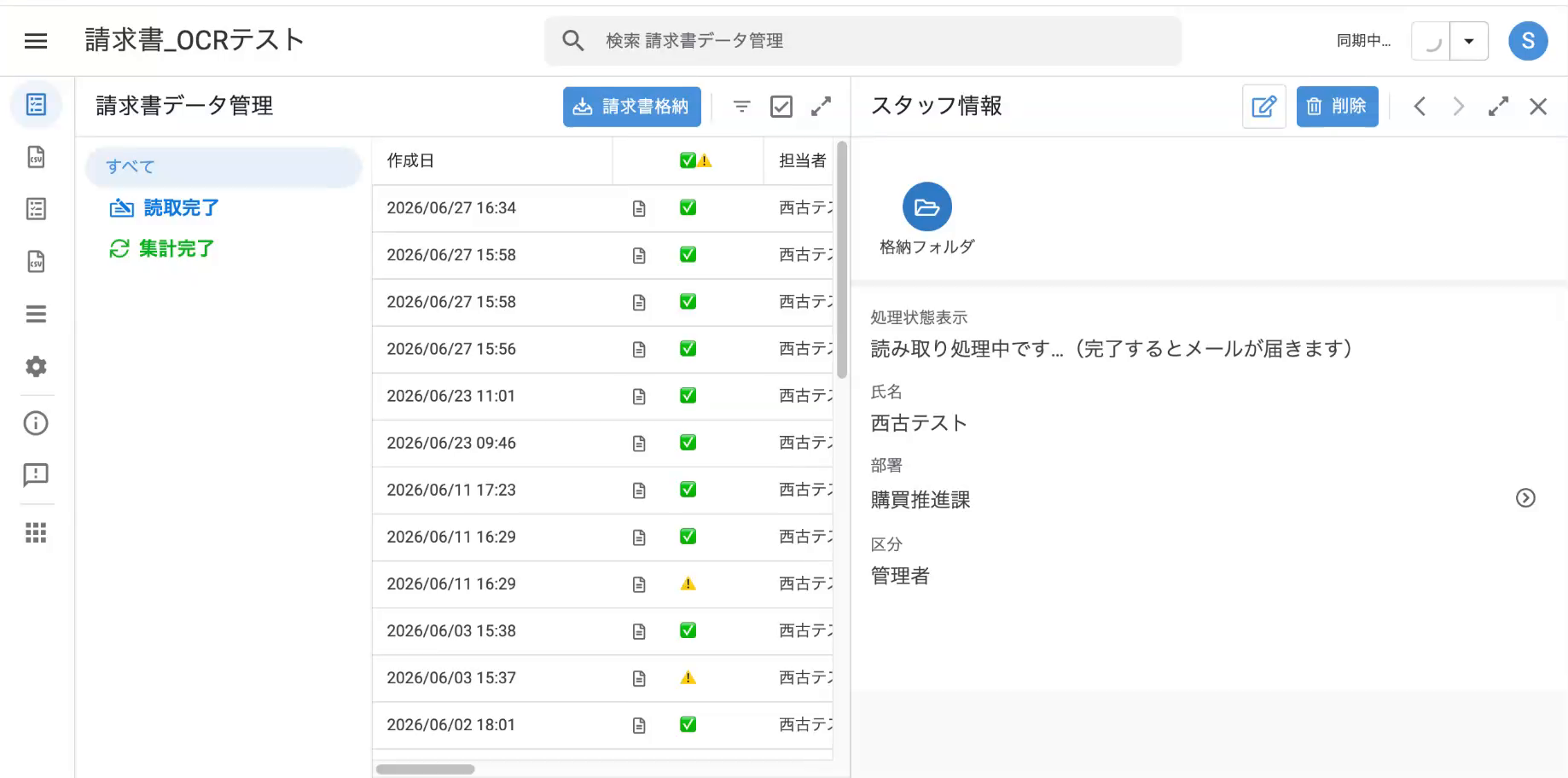
Task: Open document icon for 2026/06/27 16:34 row
Action: click(x=639, y=208)
